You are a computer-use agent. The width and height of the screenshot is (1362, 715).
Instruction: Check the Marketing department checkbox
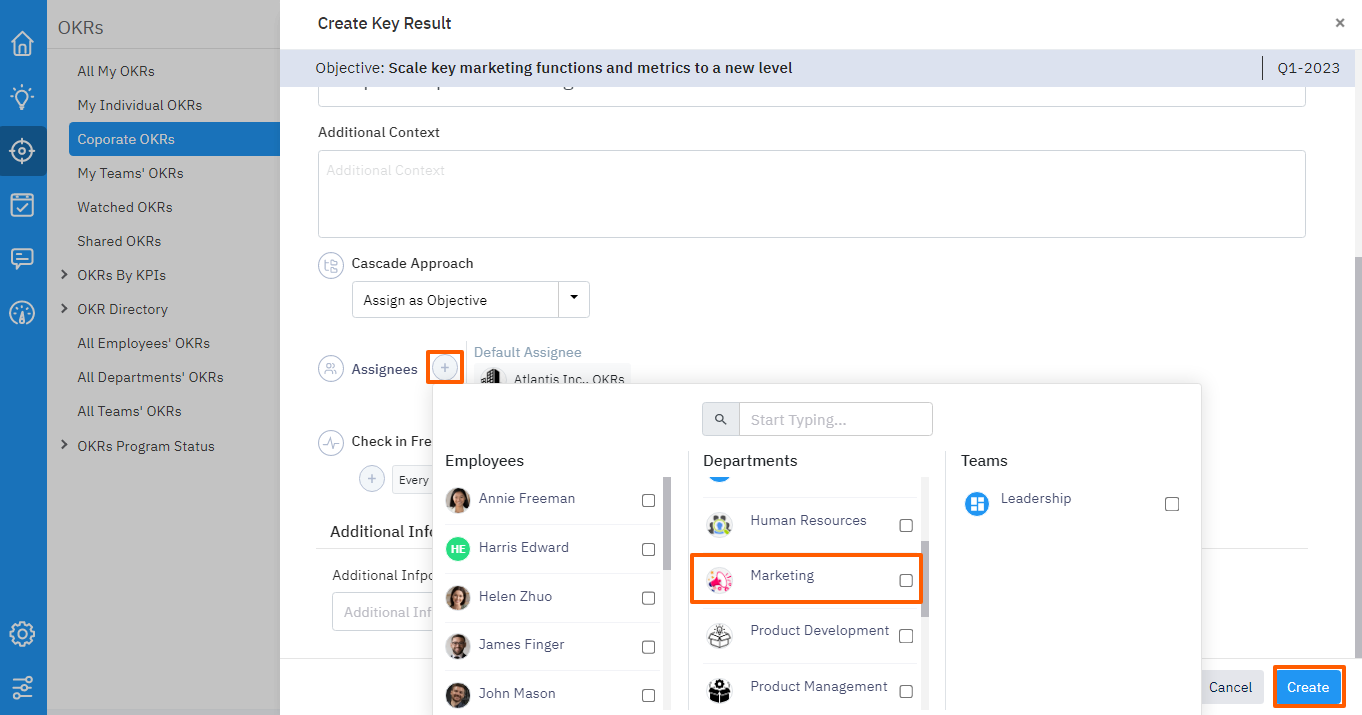(x=906, y=581)
